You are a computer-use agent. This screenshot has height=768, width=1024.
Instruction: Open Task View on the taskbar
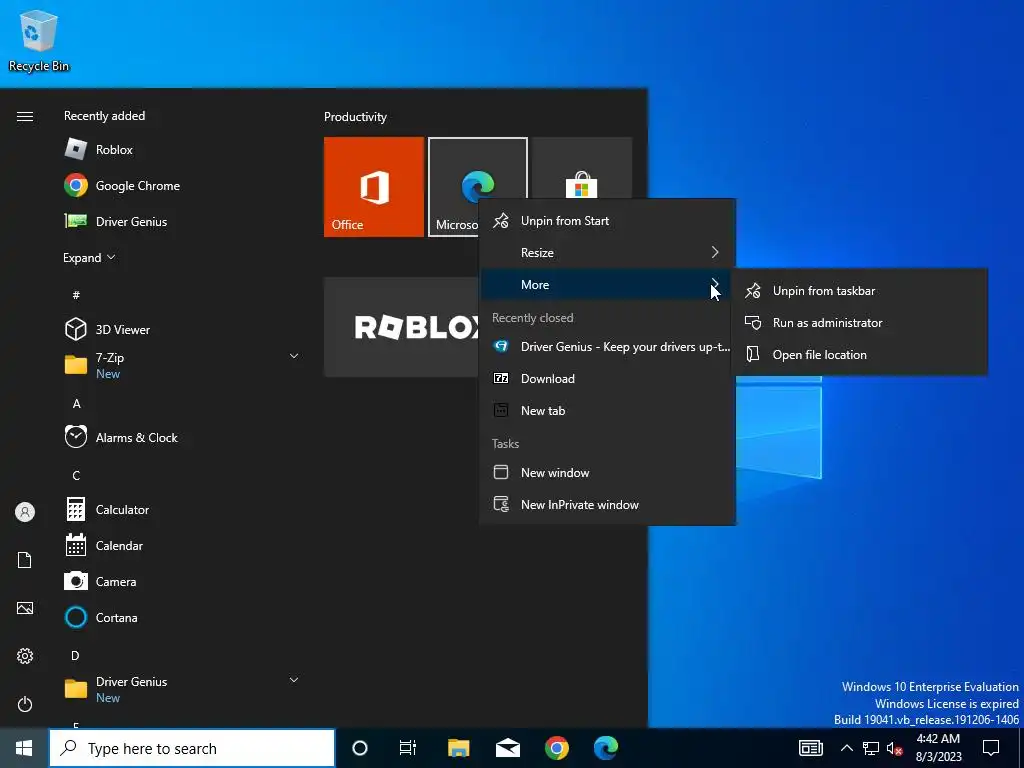(x=408, y=748)
